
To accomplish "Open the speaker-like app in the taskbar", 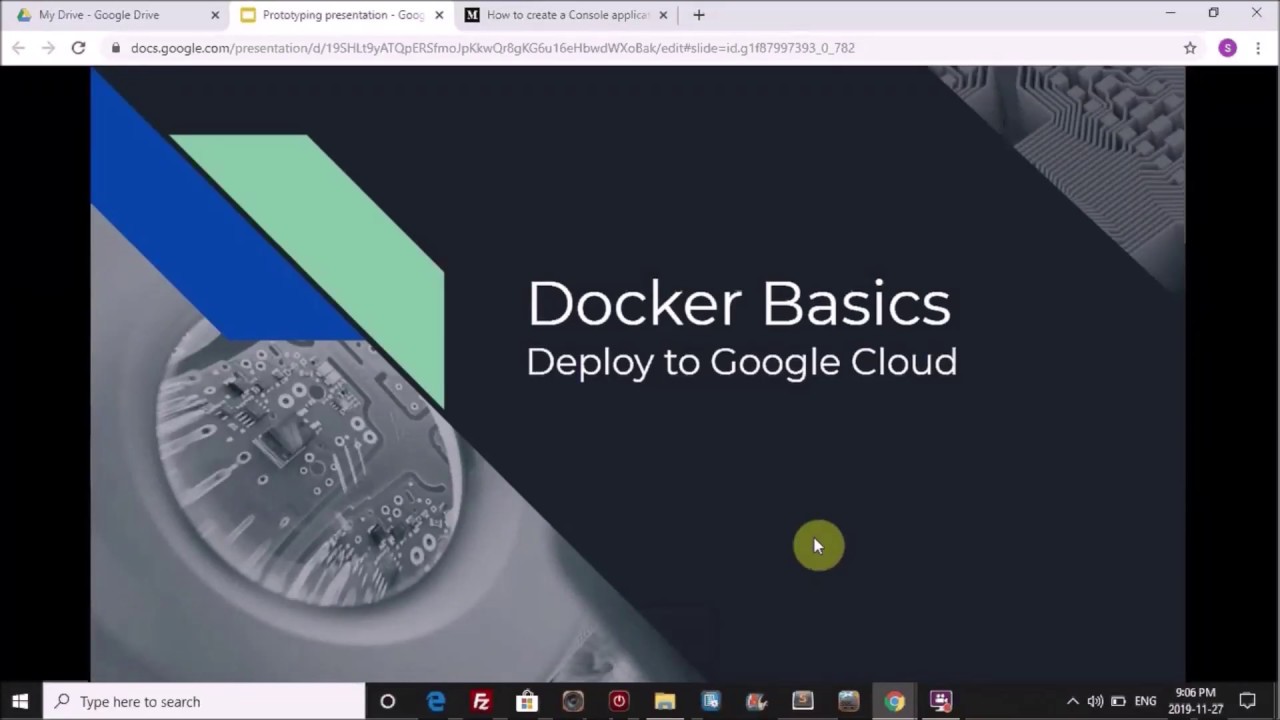I will pos(573,701).
